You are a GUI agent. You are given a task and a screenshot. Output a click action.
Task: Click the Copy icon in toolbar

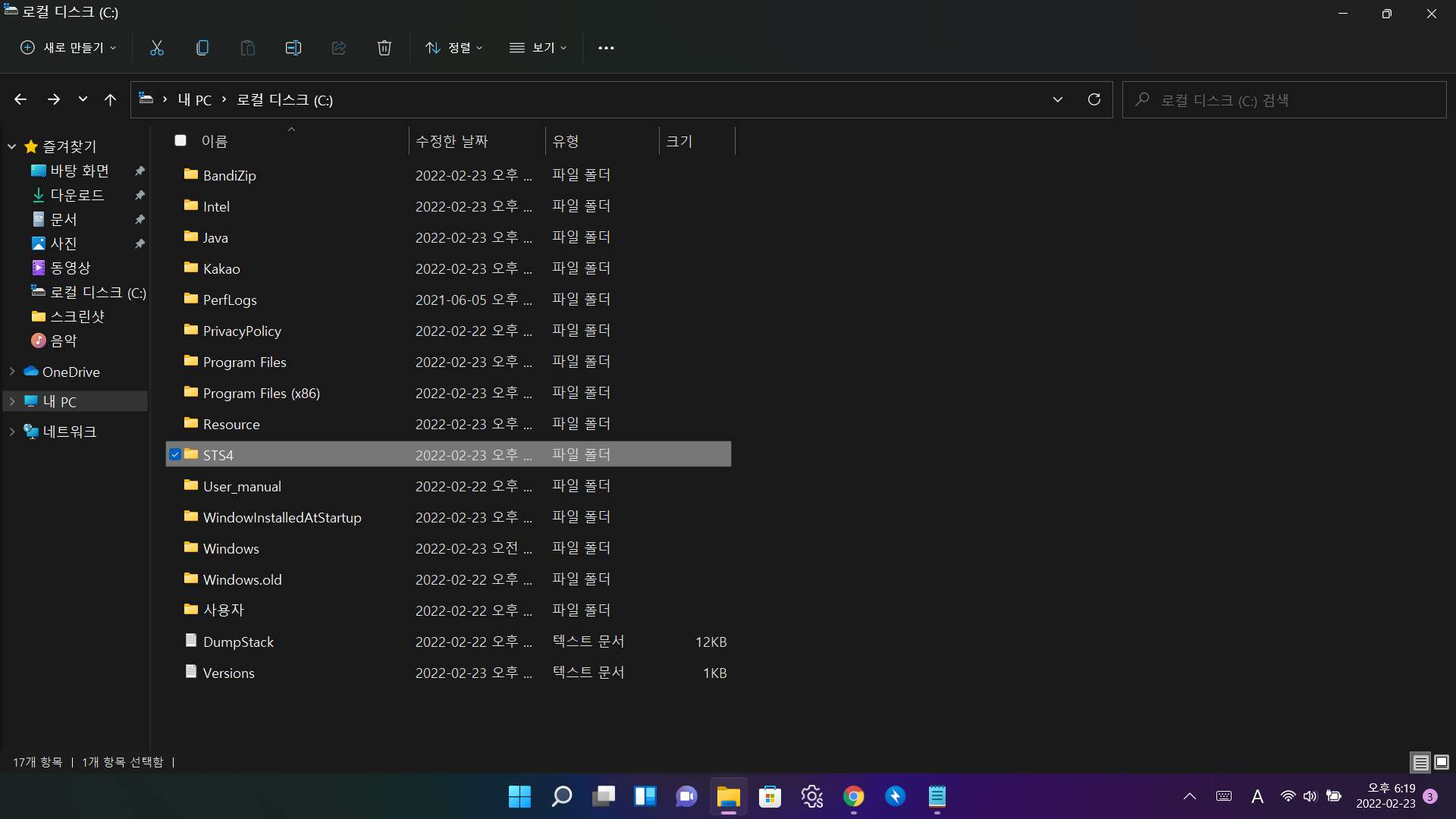coord(202,48)
